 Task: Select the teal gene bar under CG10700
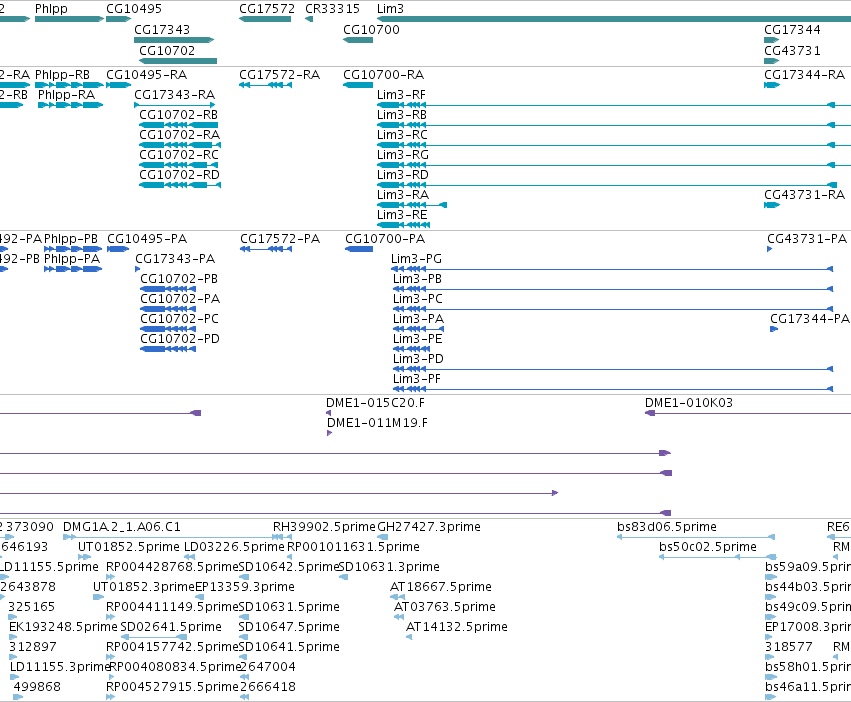click(x=358, y=40)
